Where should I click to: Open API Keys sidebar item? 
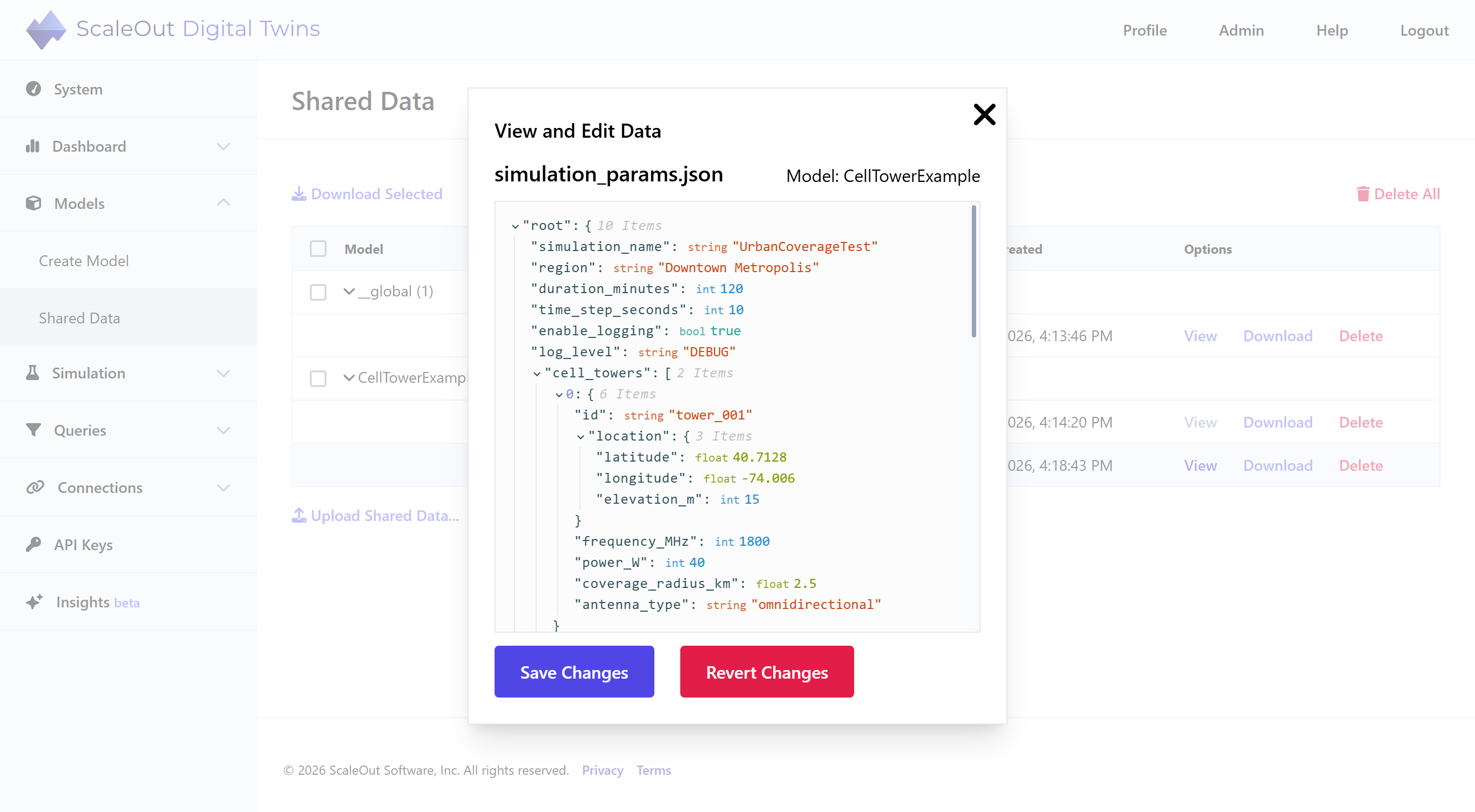point(128,545)
